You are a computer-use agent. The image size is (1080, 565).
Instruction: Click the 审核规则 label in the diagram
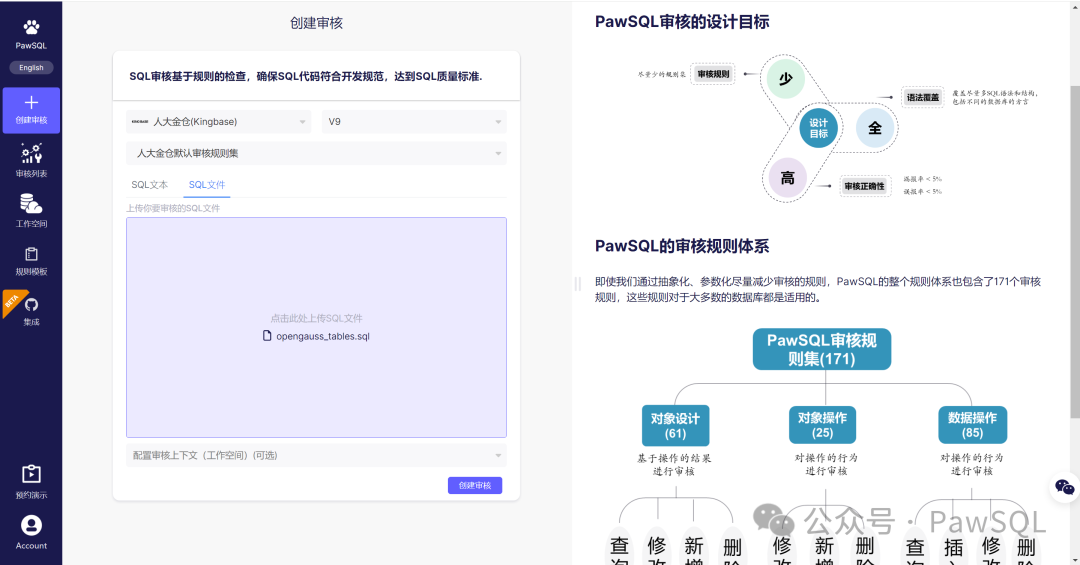[x=714, y=74]
